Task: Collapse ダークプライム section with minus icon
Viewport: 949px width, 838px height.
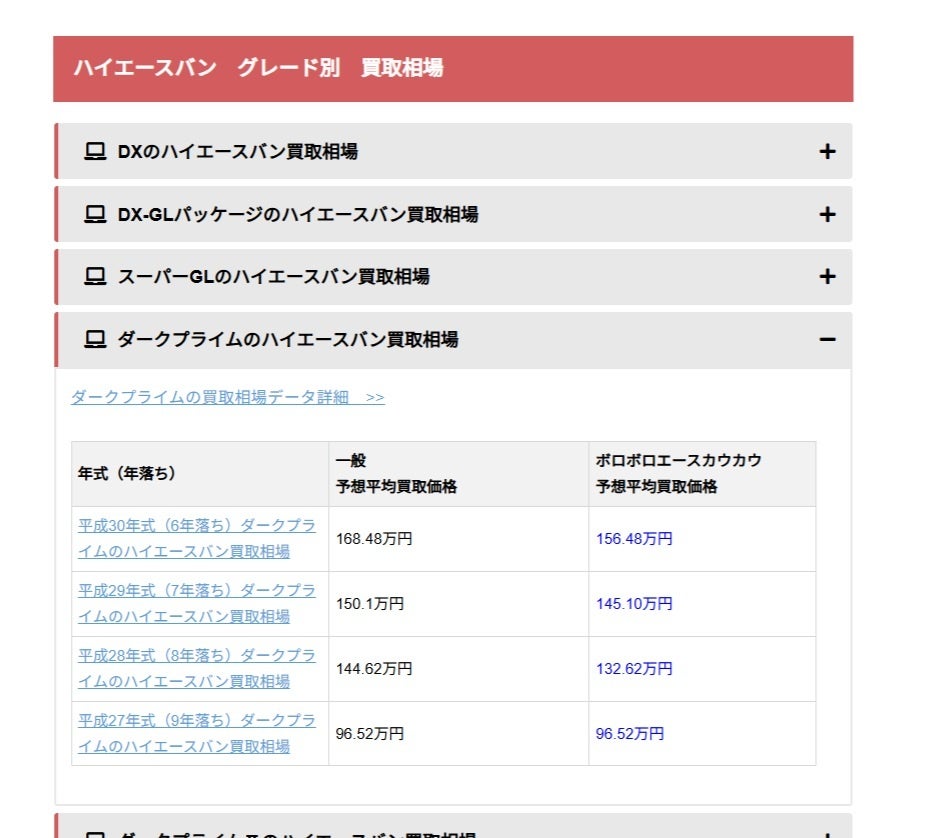Action: (827, 339)
